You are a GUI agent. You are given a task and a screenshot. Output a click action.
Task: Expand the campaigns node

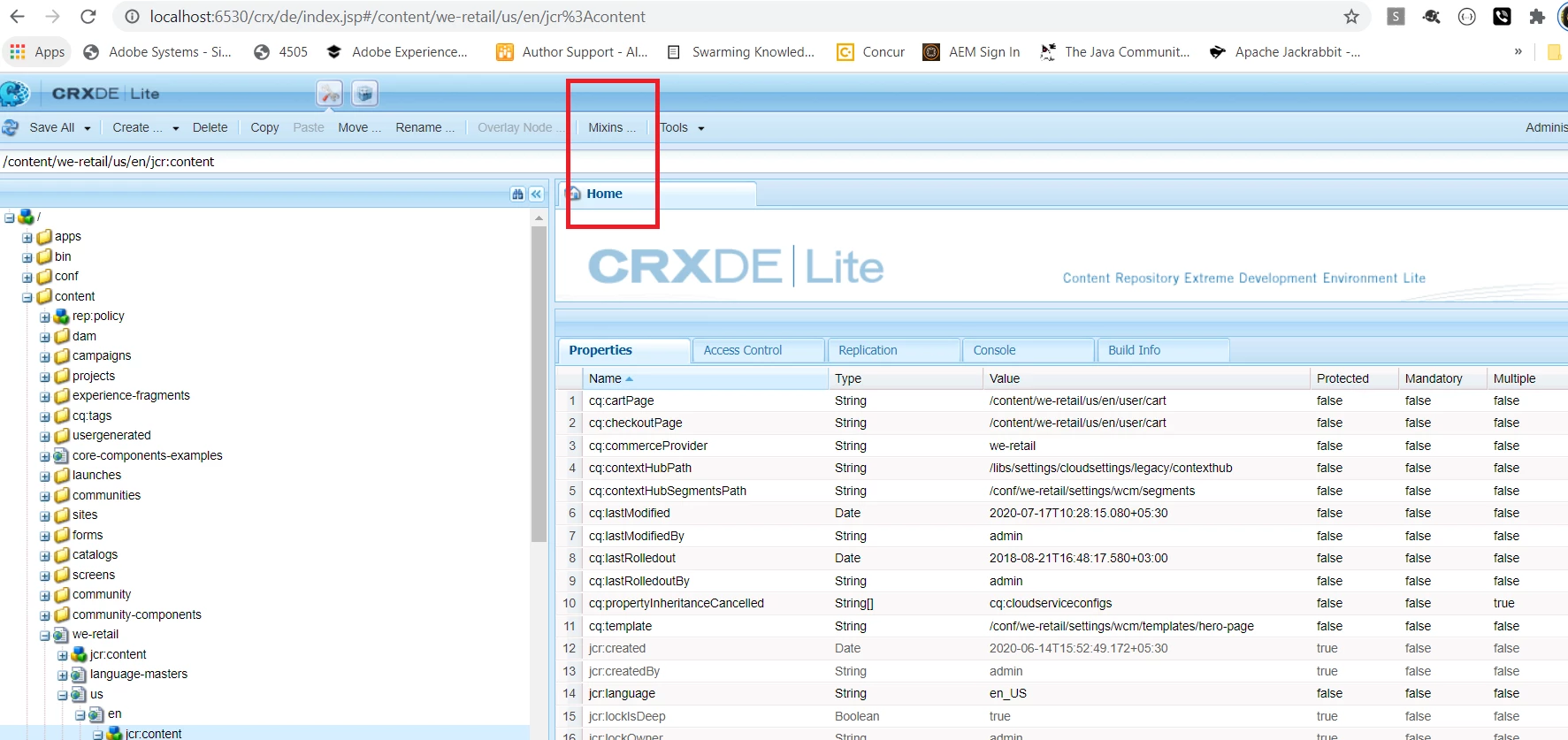click(x=45, y=357)
